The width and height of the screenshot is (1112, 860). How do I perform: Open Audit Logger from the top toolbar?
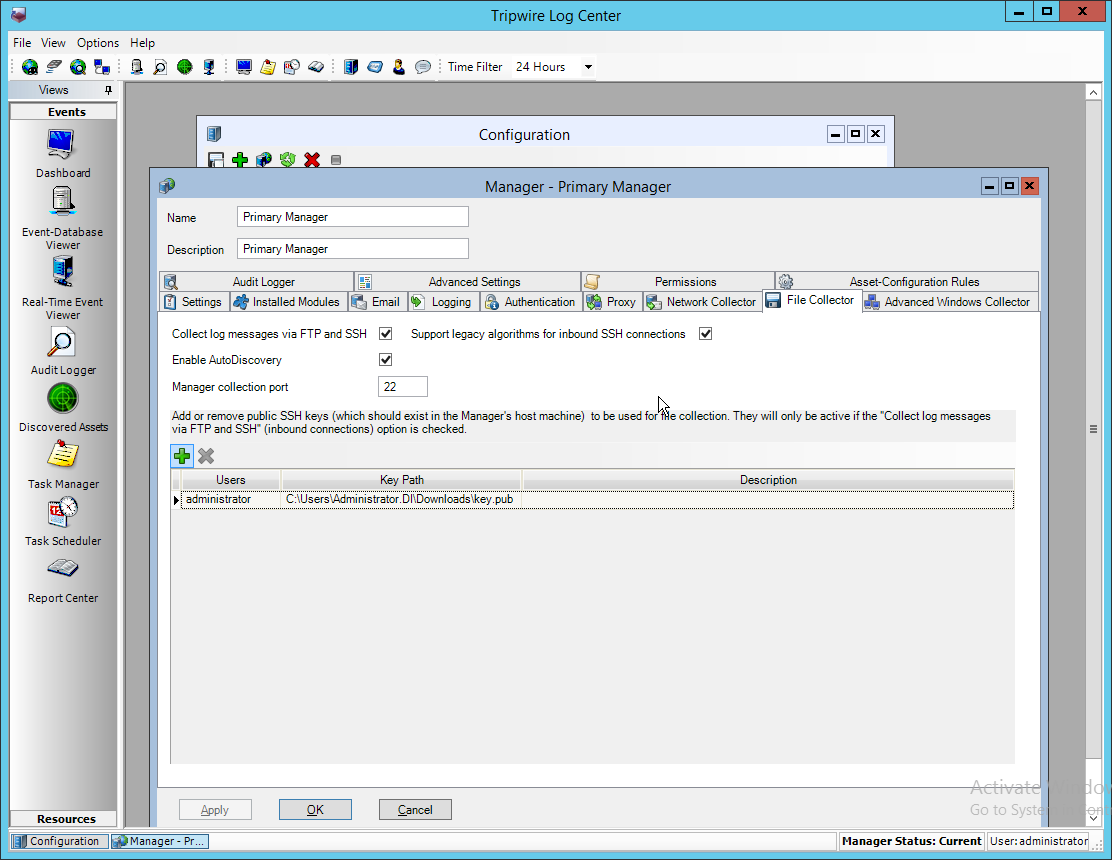pyautogui.click(x=160, y=67)
